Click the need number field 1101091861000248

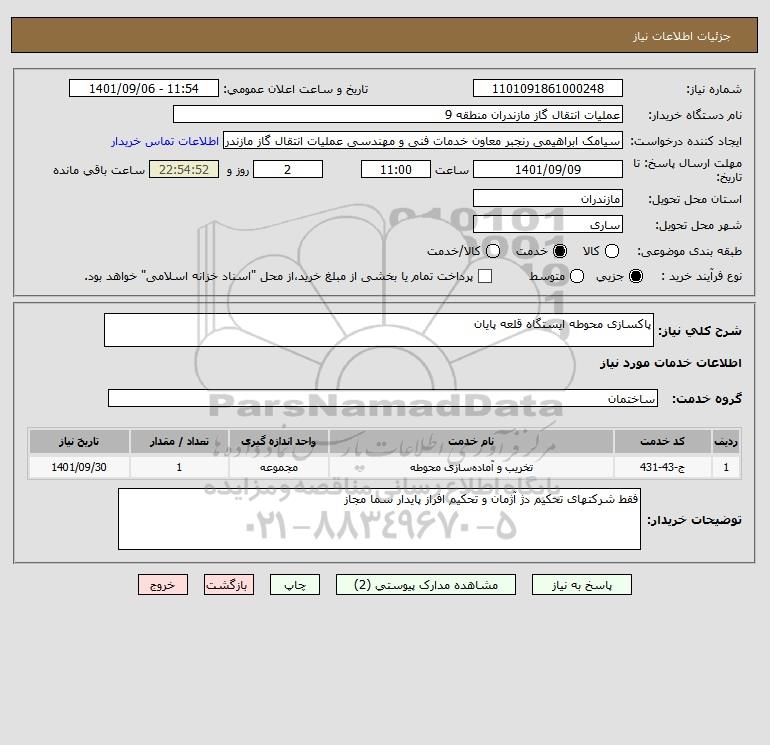[x=548, y=88]
